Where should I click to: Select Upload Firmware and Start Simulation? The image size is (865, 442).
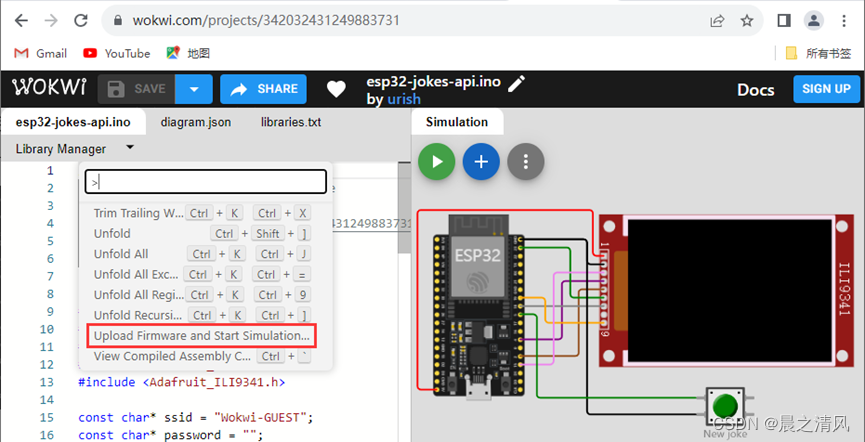[202, 336]
